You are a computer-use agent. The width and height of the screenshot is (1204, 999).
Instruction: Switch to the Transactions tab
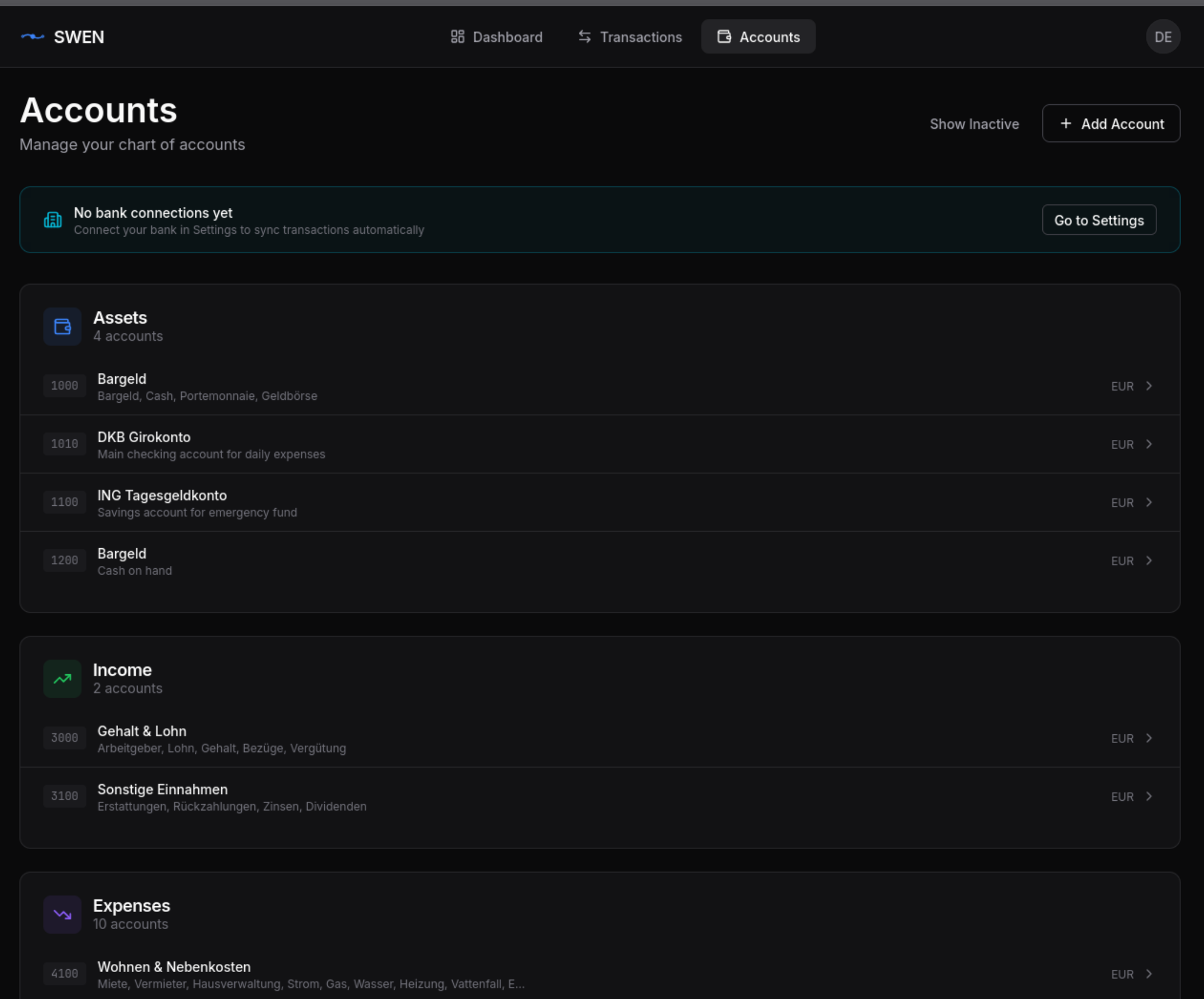coord(631,36)
